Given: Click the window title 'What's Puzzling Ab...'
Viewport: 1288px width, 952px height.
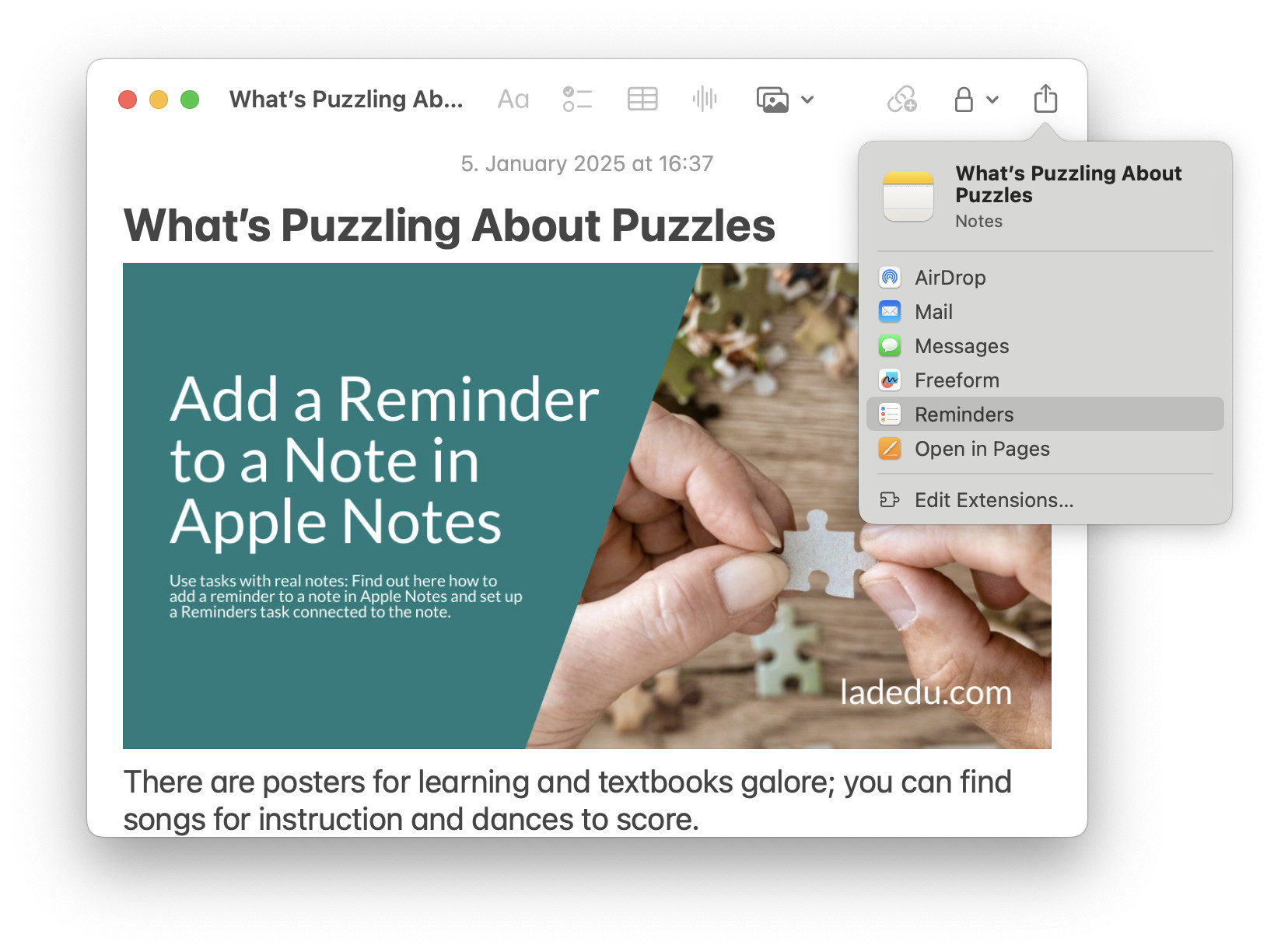Looking at the screenshot, I should (x=346, y=100).
